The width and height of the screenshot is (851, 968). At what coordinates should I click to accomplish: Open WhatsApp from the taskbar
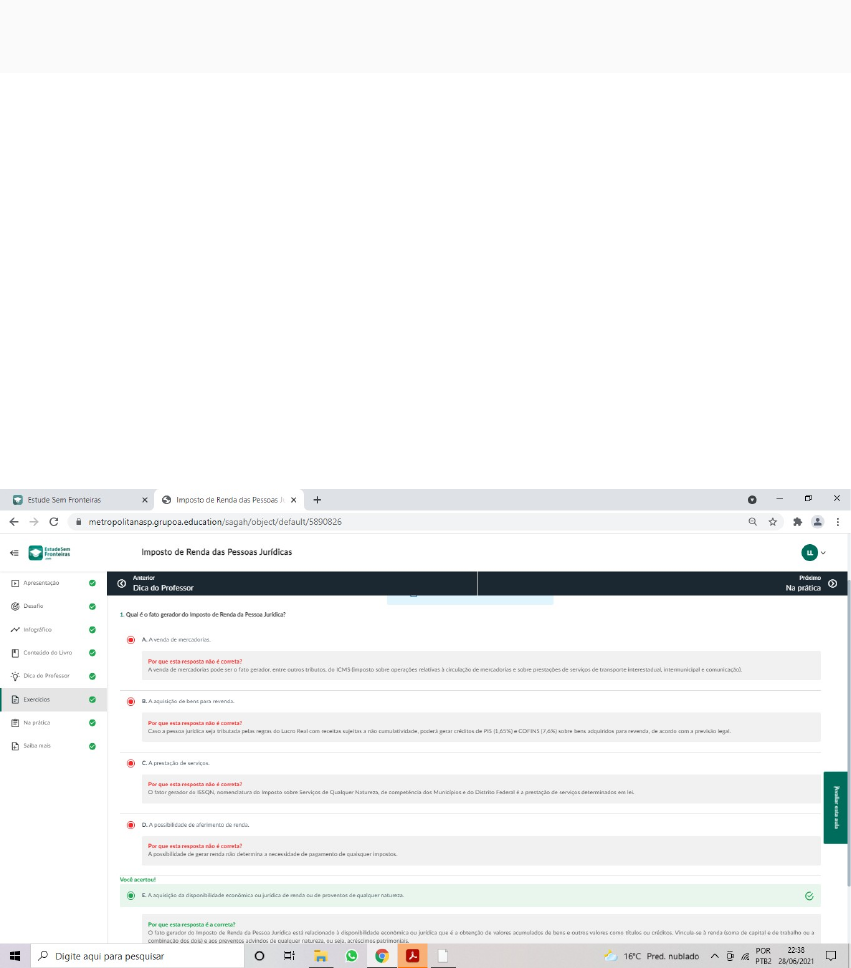point(351,956)
